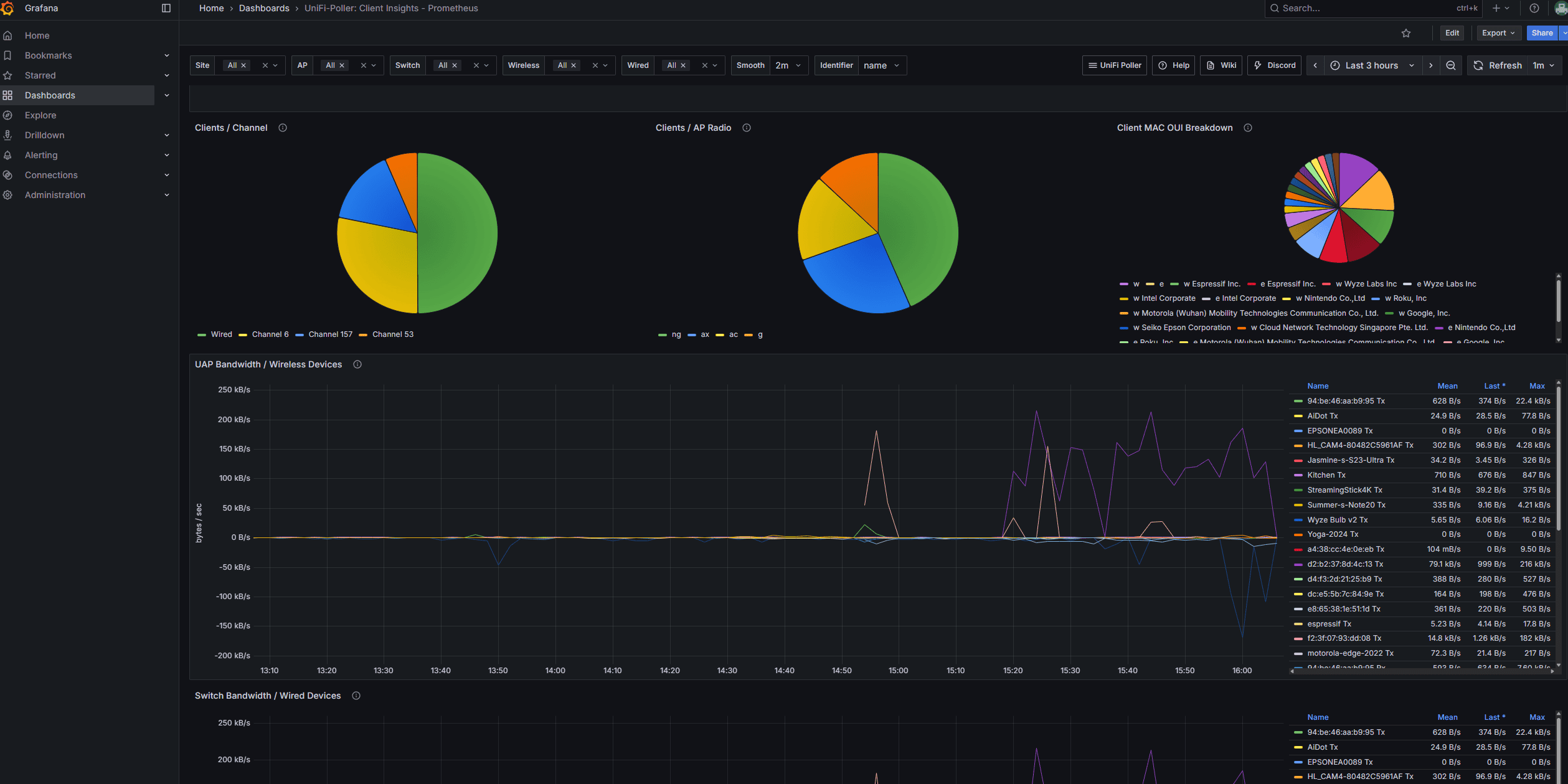The height and width of the screenshot is (784, 1568).
Task: Show info for UAP Bandwidth / Wireless Devices panel
Action: 357,364
